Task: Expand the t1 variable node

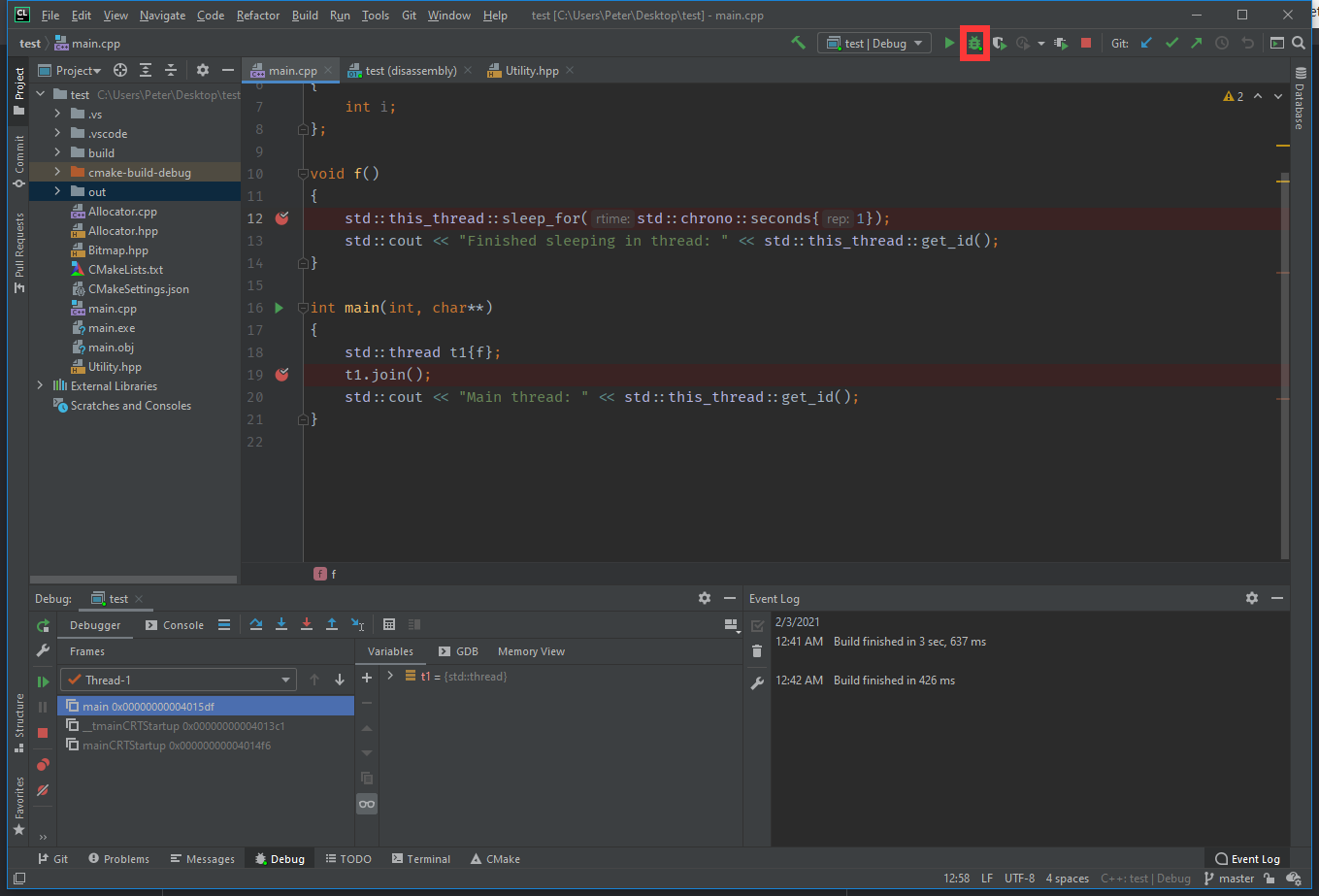Action: (390, 676)
